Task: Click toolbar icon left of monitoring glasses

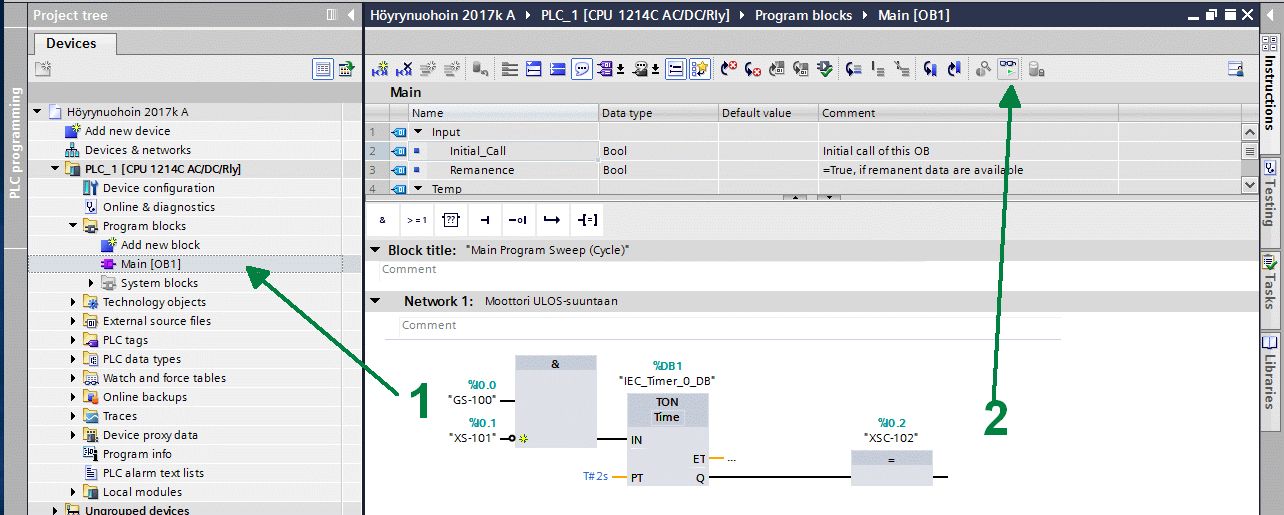Action: pyautogui.click(x=983, y=69)
